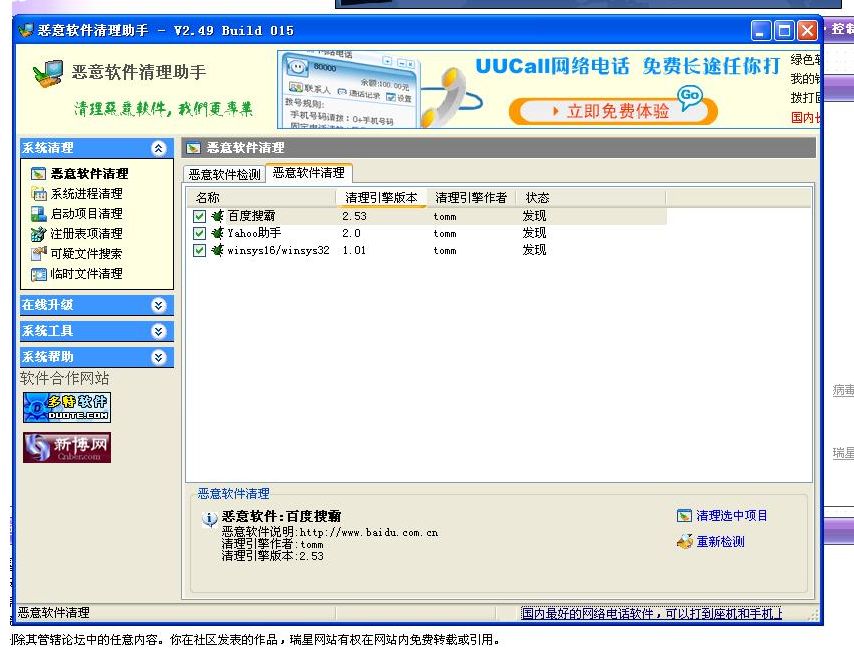Click the 清理选中项目 link
The width and height of the screenshot is (854, 655).
click(731, 516)
